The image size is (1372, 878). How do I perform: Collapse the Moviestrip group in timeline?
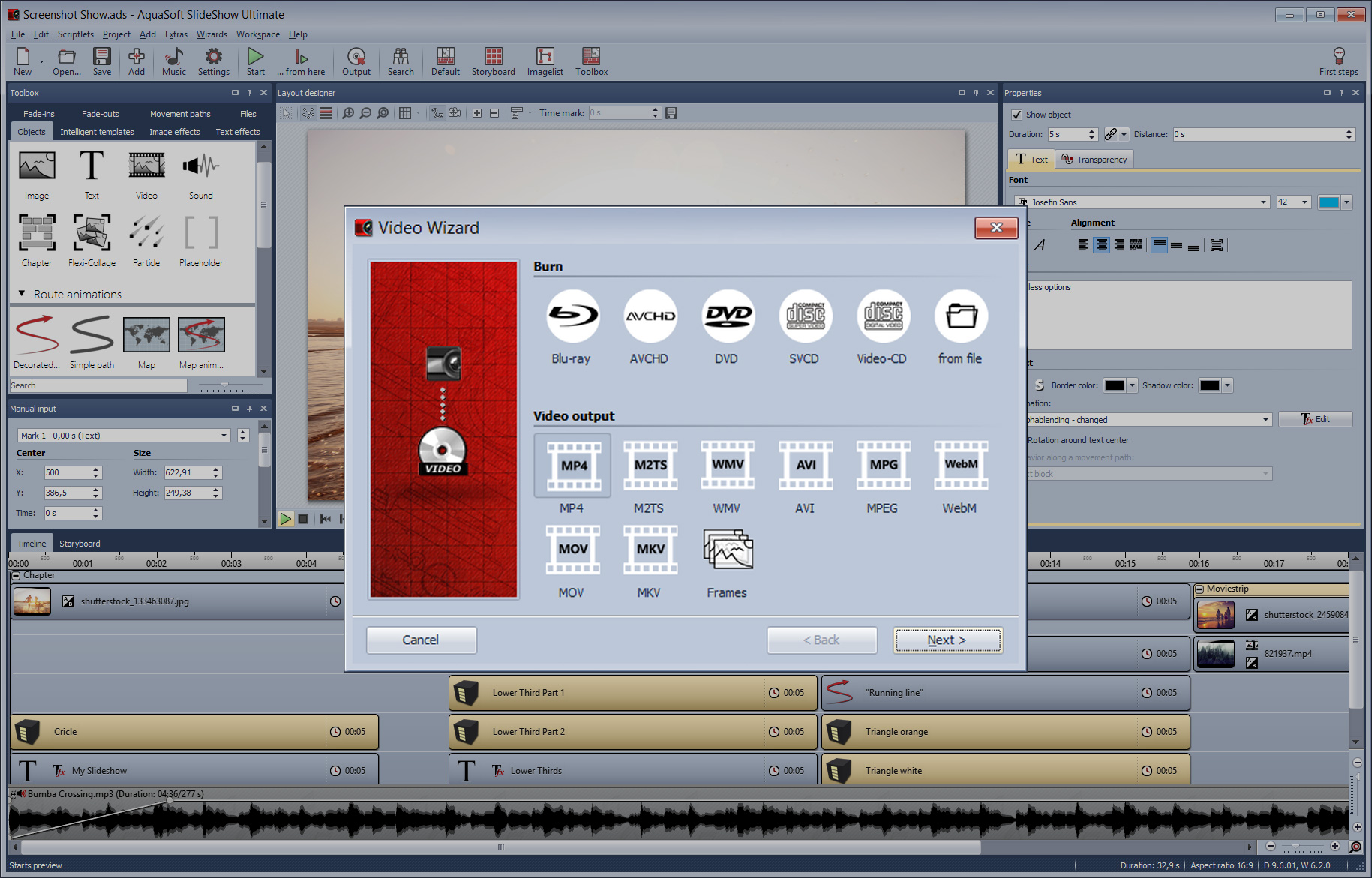click(x=1199, y=589)
